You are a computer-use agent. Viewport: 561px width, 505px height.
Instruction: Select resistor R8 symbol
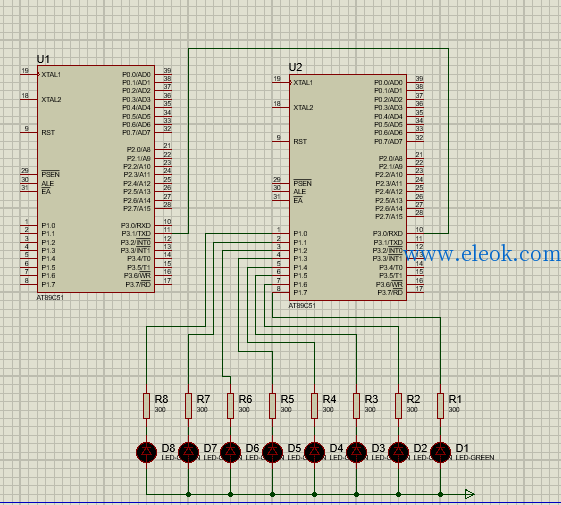point(146,406)
